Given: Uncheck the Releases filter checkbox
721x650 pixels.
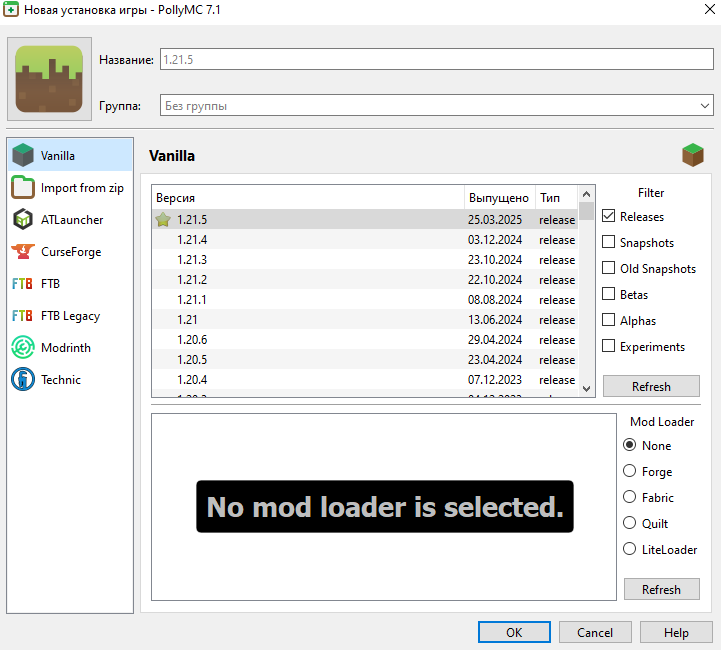Looking at the screenshot, I should (x=608, y=216).
